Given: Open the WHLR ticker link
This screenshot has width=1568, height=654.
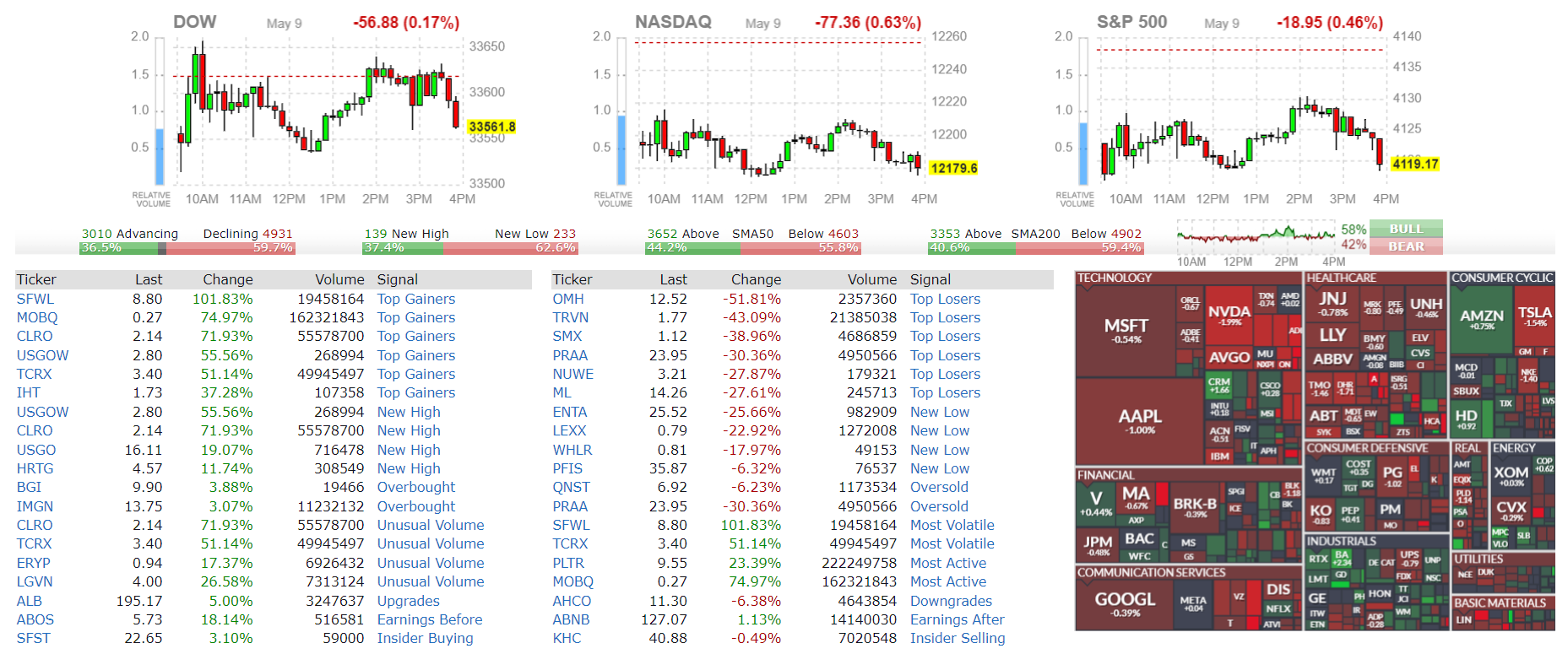Looking at the screenshot, I should [x=572, y=450].
